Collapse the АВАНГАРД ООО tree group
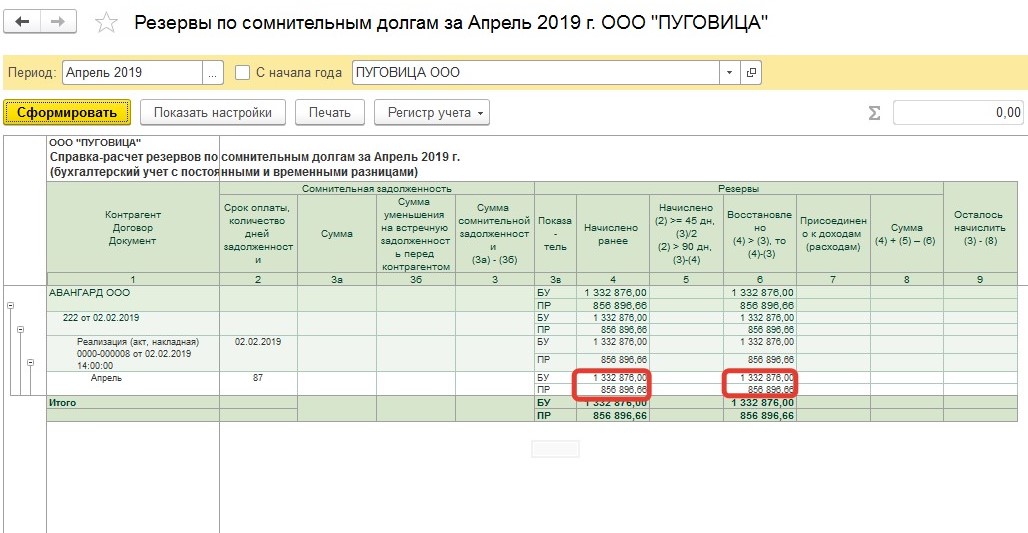The image size is (1028, 533). 10,306
